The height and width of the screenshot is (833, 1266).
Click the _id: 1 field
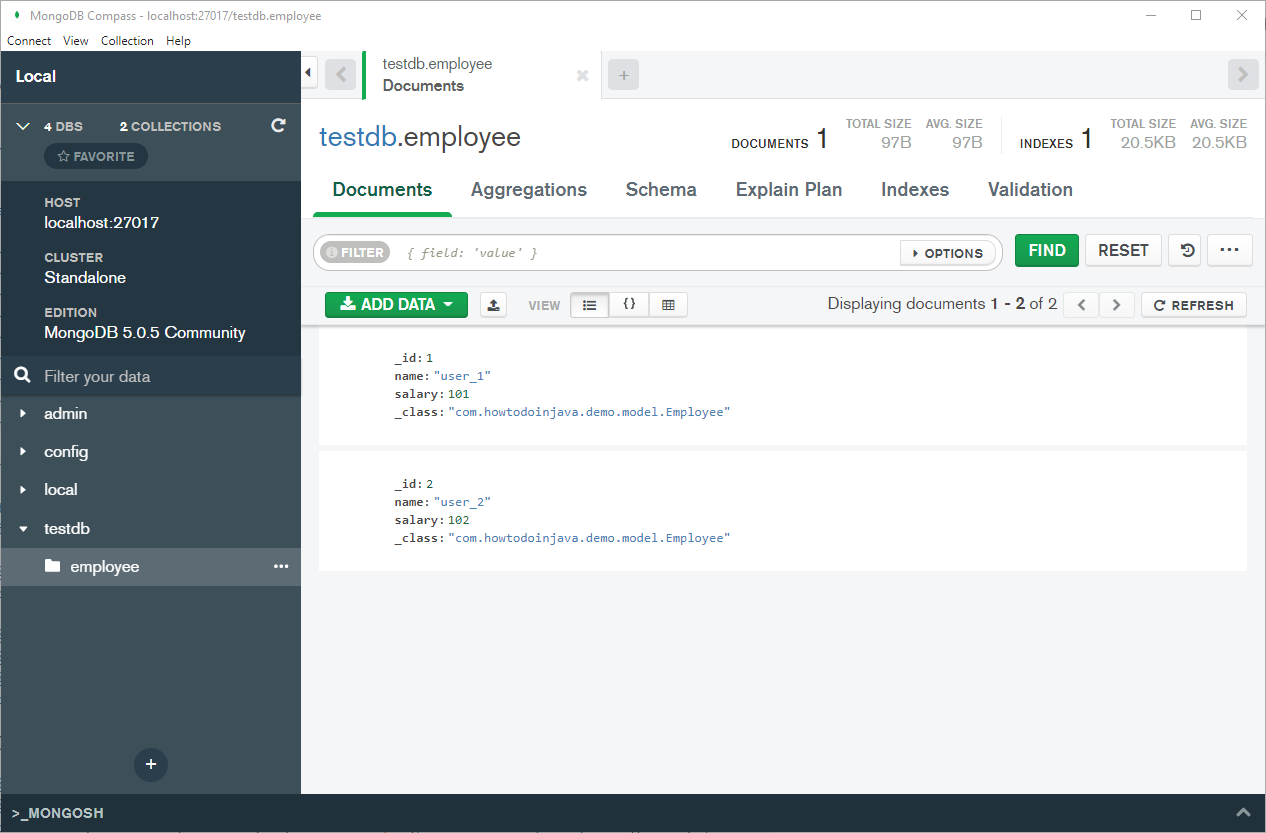pos(414,358)
